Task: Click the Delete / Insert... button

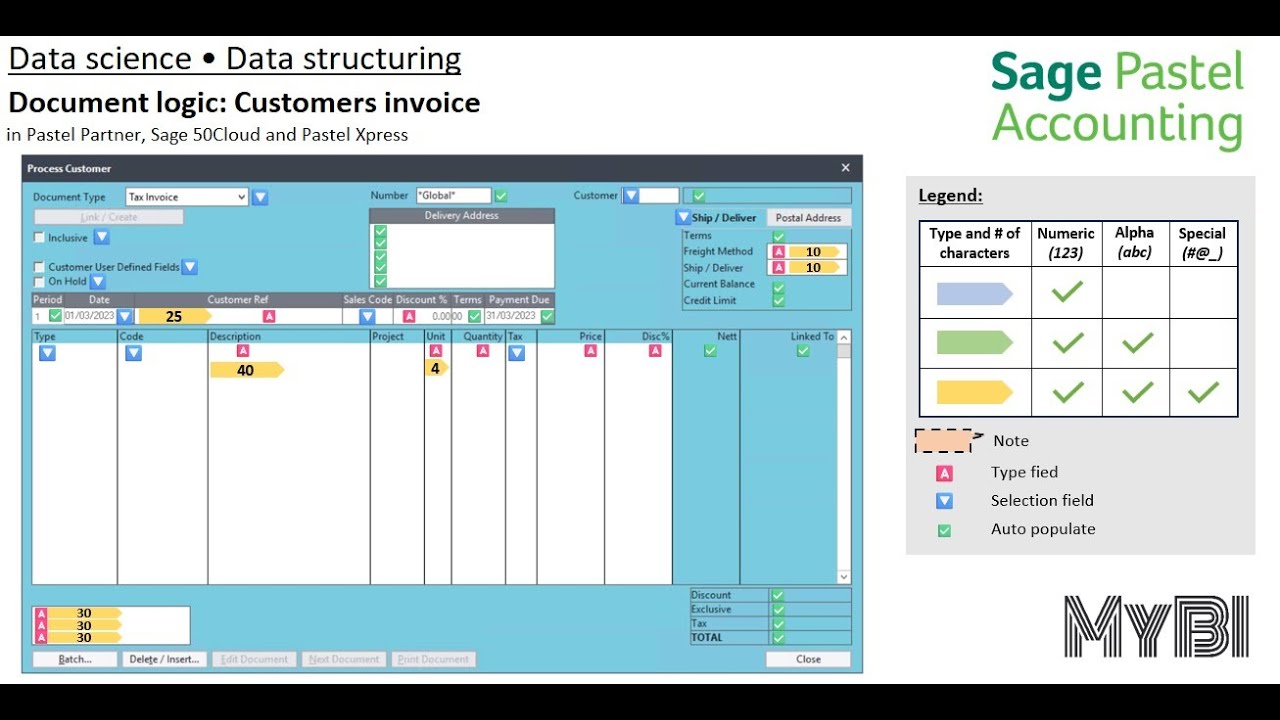Action: [x=165, y=659]
